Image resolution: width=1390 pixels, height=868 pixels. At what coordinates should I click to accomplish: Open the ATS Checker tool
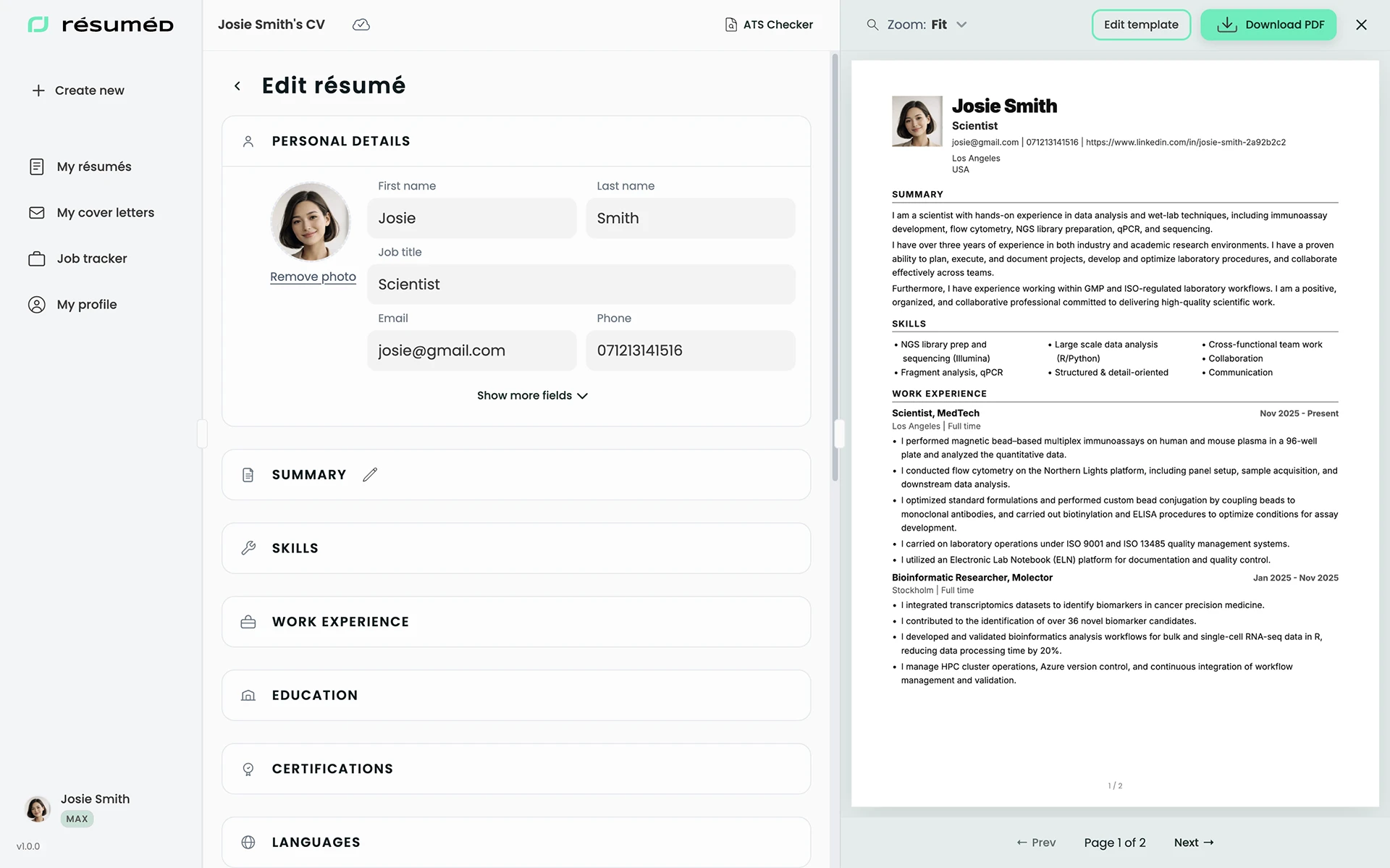769,25
